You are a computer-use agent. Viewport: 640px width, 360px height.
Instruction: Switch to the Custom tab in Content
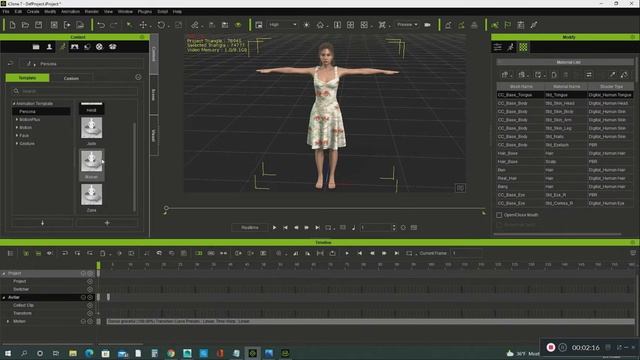(71, 78)
